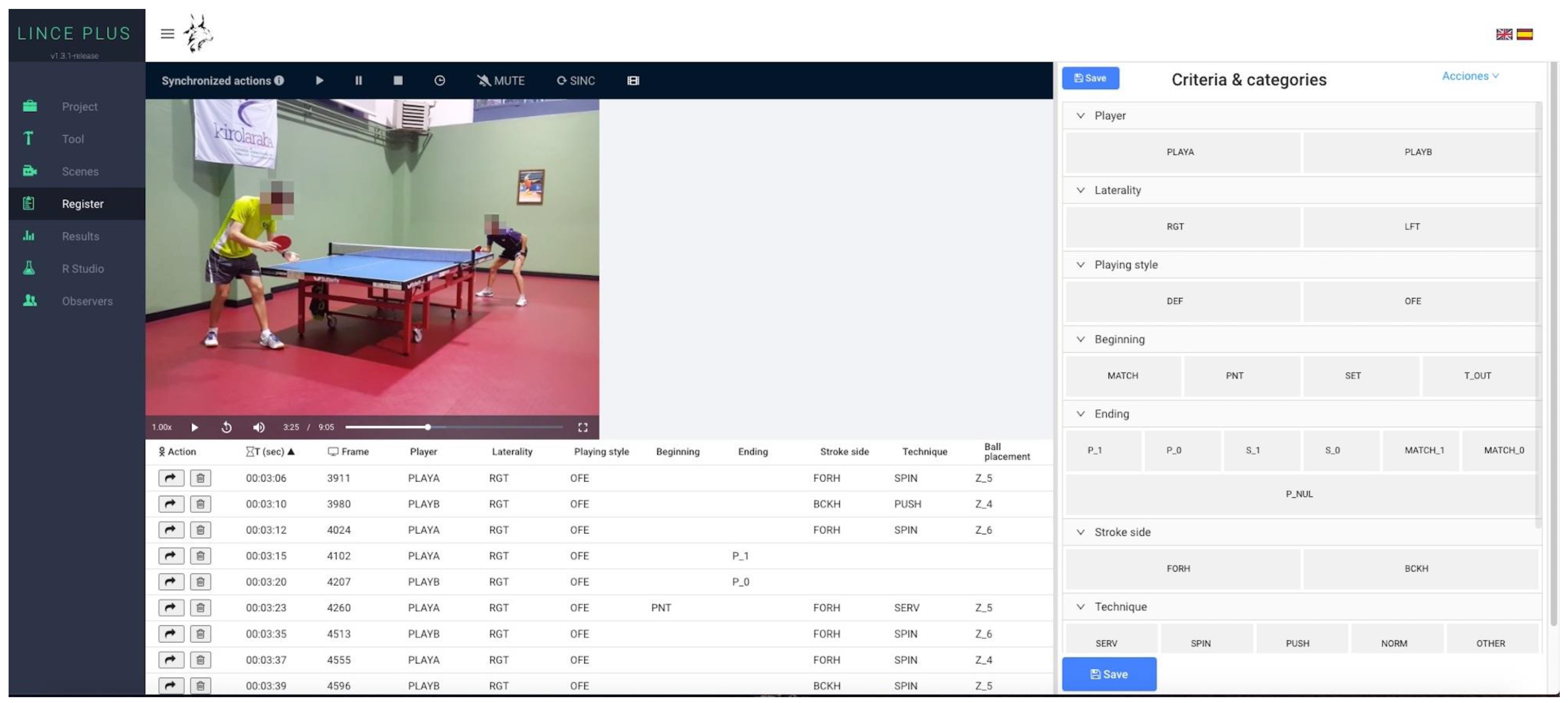Click the play icon in Synchronized actions toolbar
Image resolution: width=1568 pixels, height=703 pixels.
coord(320,80)
